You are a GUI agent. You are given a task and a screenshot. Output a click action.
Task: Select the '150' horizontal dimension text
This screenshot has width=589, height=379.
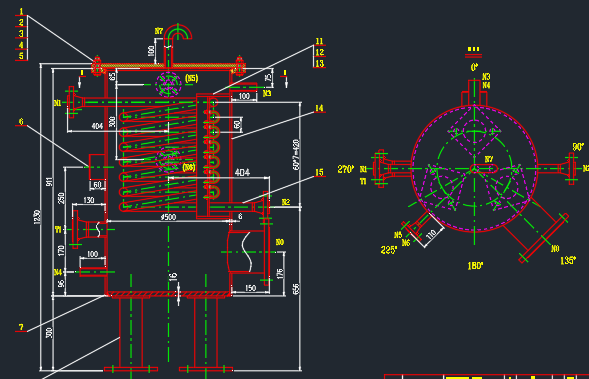tap(251, 288)
